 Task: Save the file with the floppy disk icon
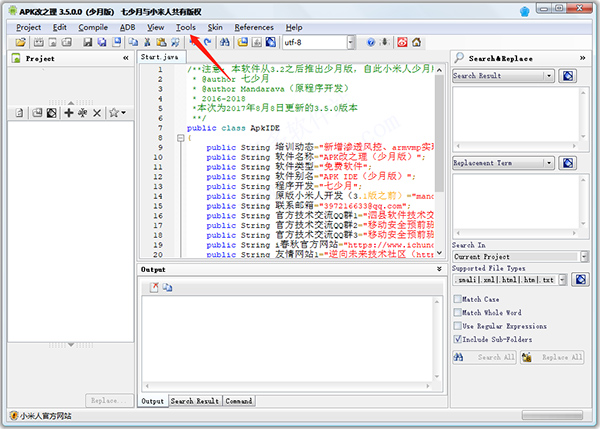(x=88, y=42)
